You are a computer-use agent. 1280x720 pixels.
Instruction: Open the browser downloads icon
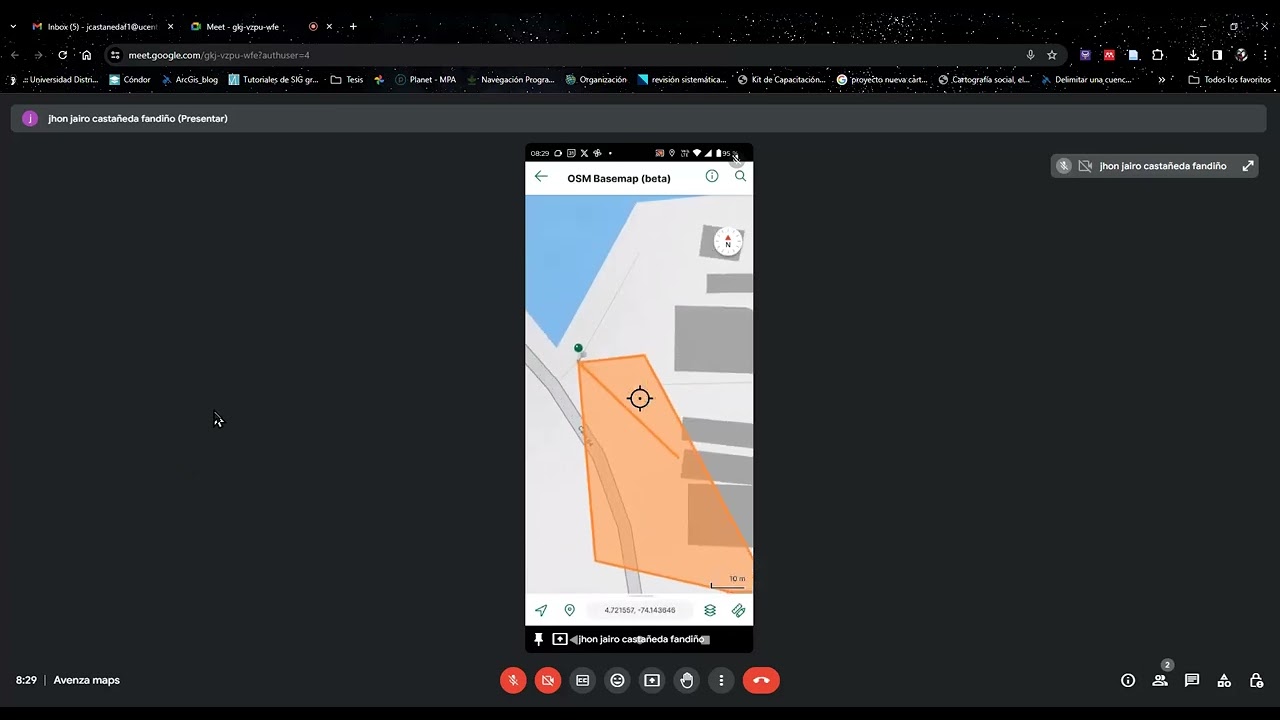pos(1193,55)
